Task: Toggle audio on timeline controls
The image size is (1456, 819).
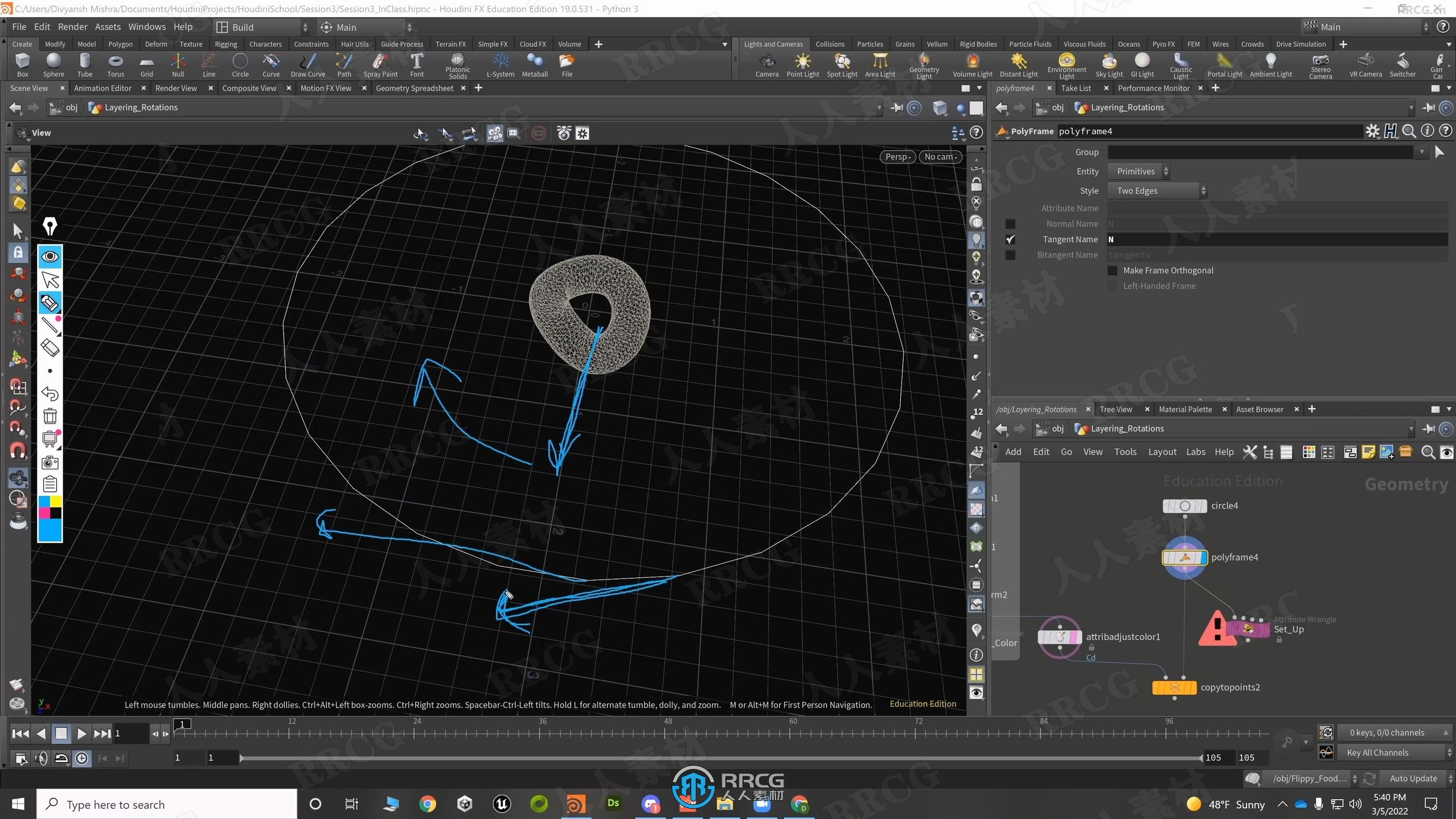Action: pyautogui.click(x=41, y=758)
